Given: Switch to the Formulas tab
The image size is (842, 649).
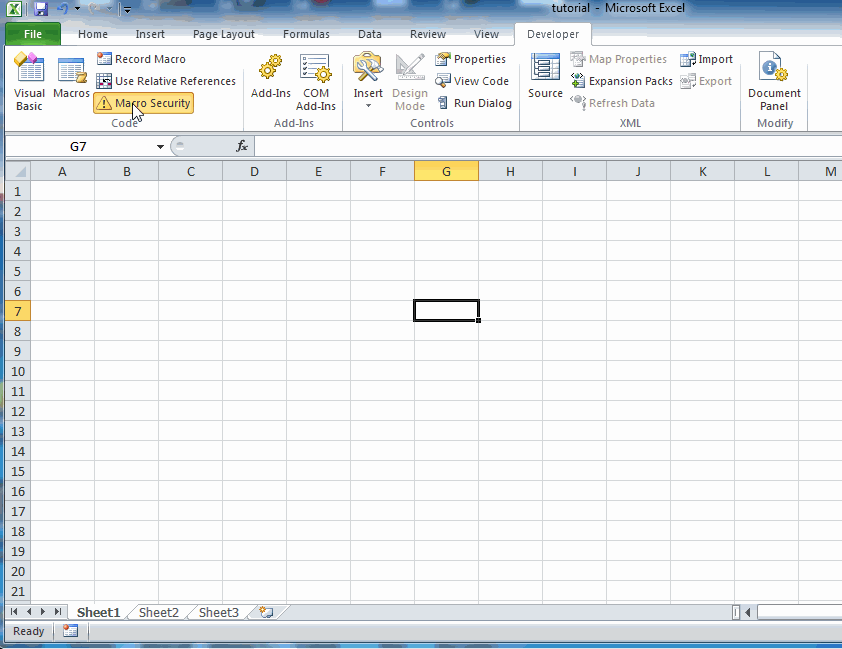Looking at the screenshot, I should [306, 34].
